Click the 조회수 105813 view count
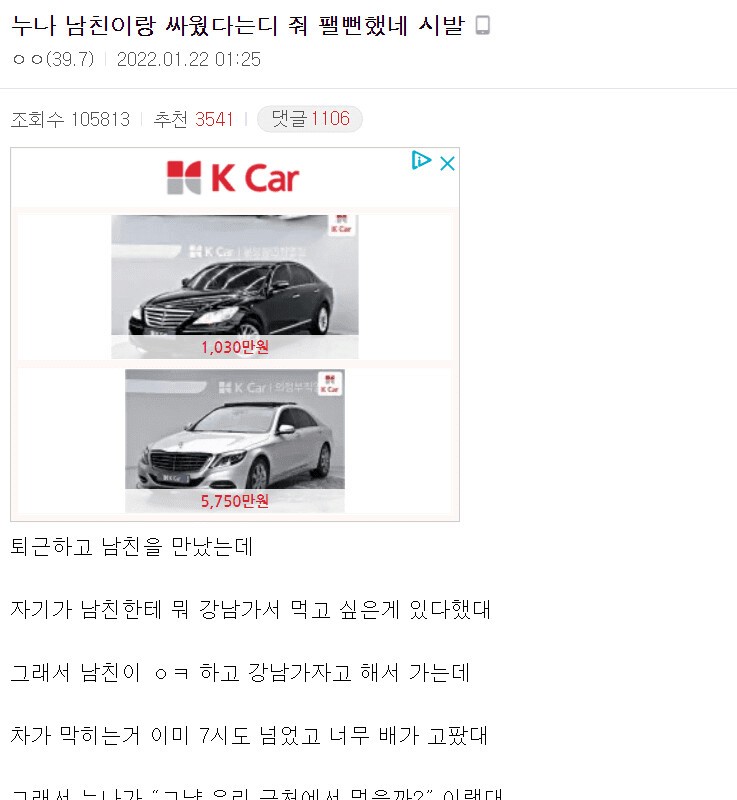Screen dimensions: 737x800 [x=70, y=119]
